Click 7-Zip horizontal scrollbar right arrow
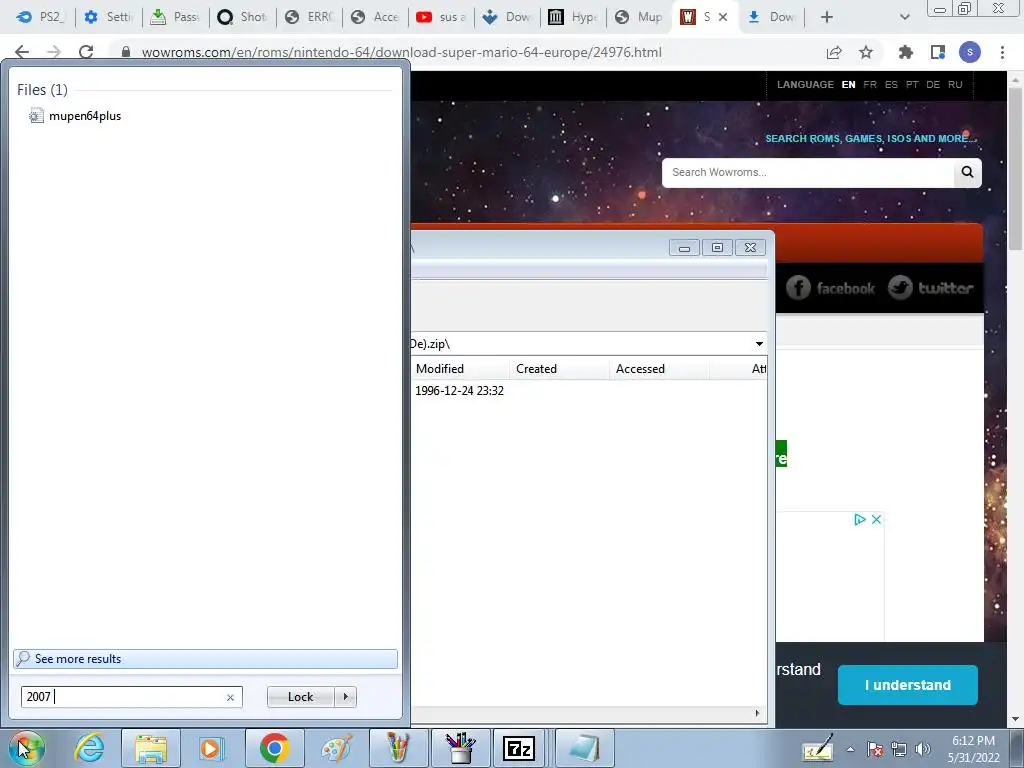Screen dimensions: 1024x768 (x=757, y=713)
